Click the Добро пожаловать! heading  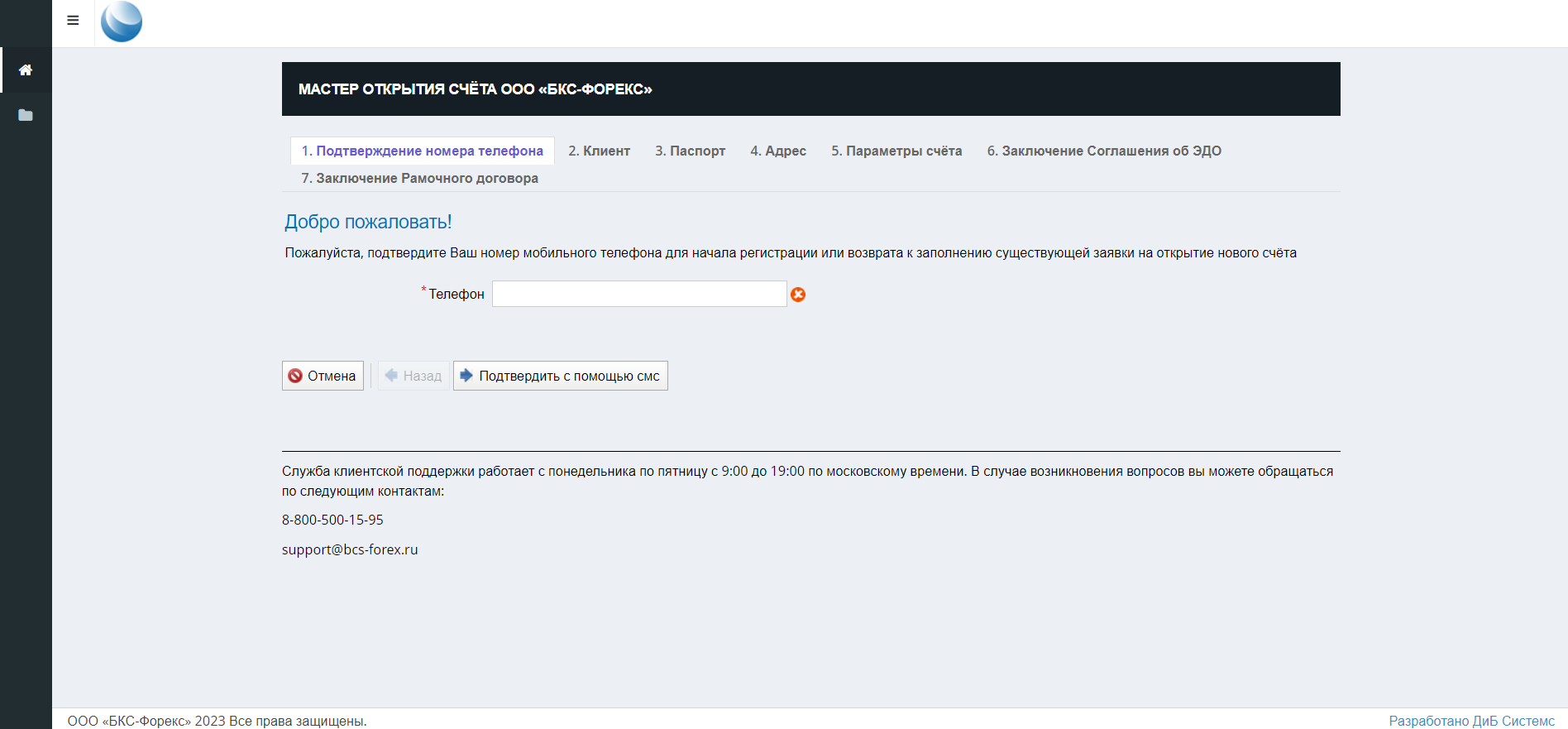[x=368, y=222]
